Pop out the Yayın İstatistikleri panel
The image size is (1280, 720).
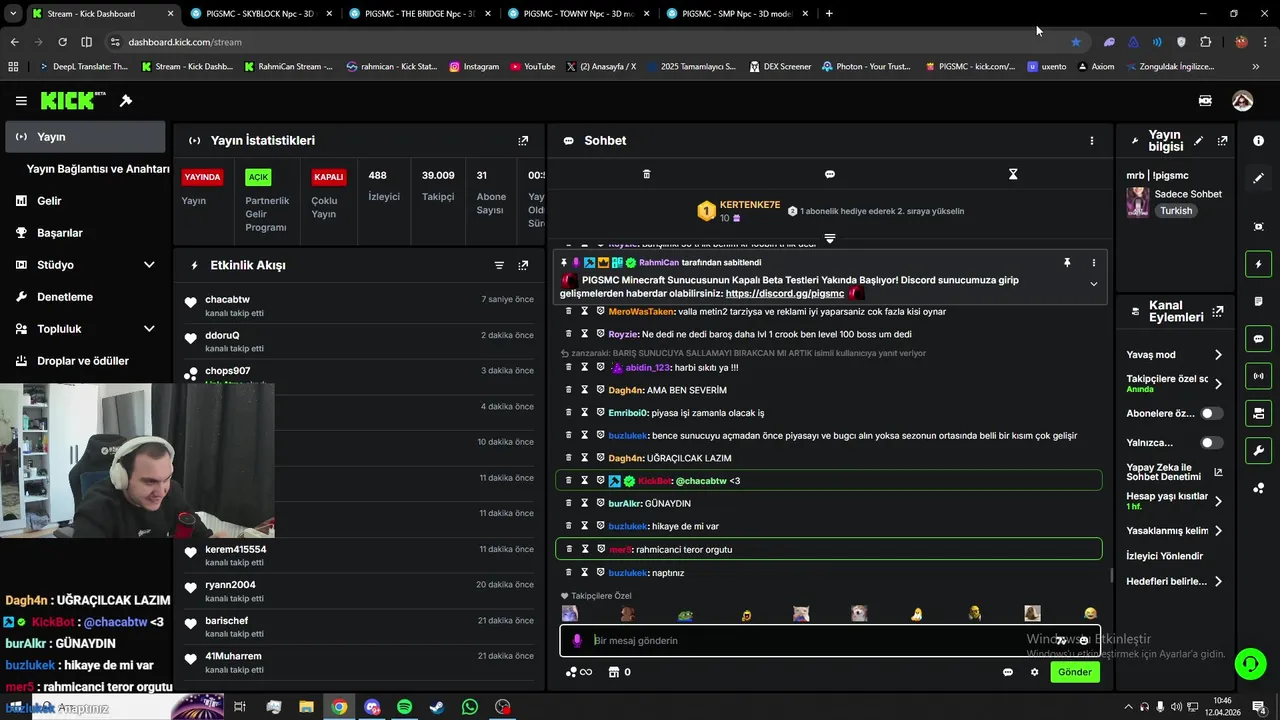click(x=523, y=141)
